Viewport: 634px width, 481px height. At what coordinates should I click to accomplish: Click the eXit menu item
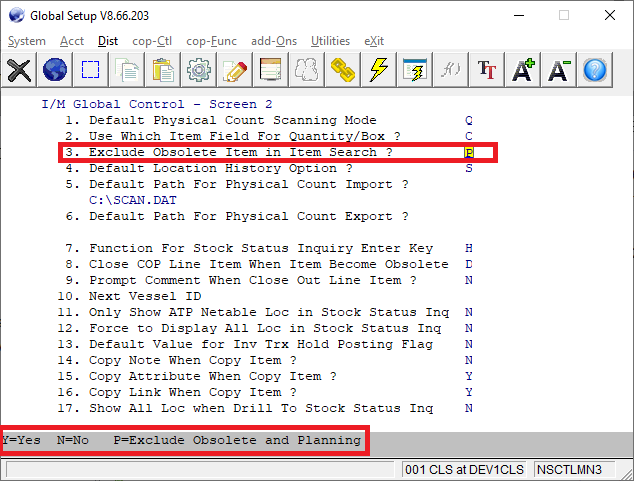click(374, 41)
